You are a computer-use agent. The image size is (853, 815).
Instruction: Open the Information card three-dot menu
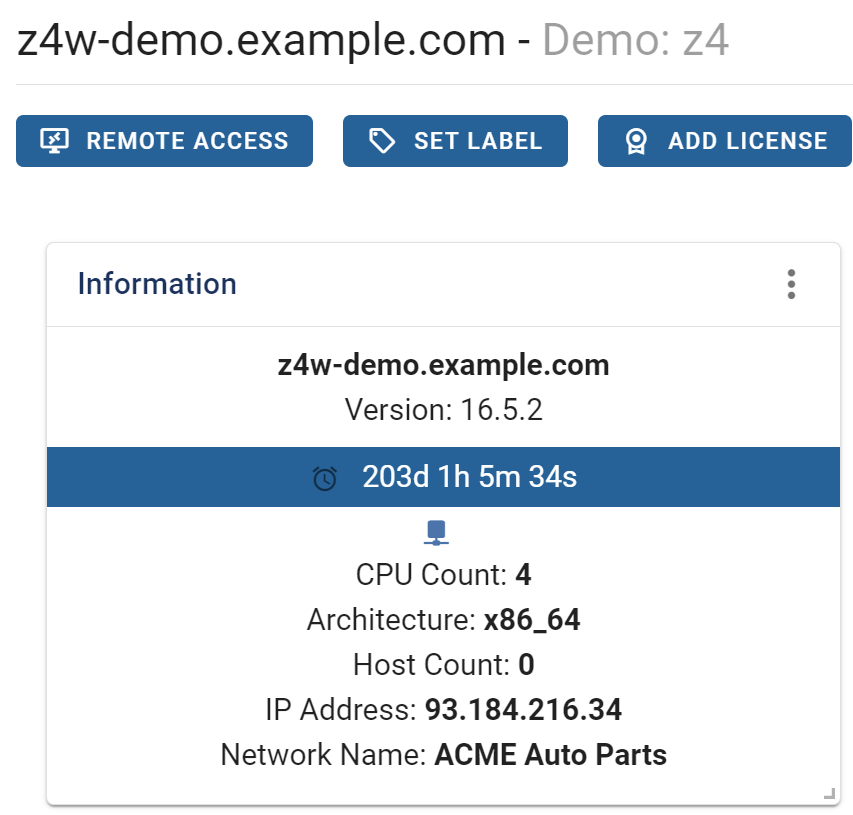click(x=791, y=284)
